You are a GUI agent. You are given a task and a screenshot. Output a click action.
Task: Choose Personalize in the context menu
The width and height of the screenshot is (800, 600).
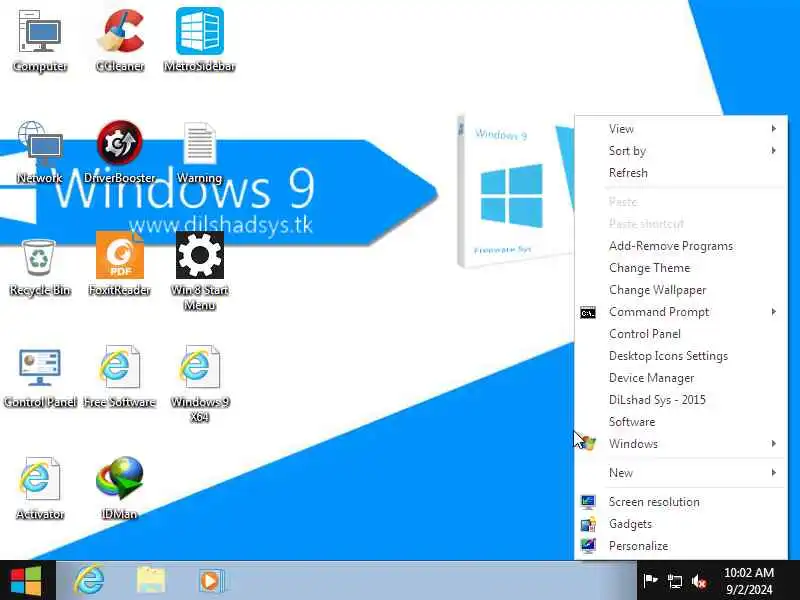click(x=681, y=545)
